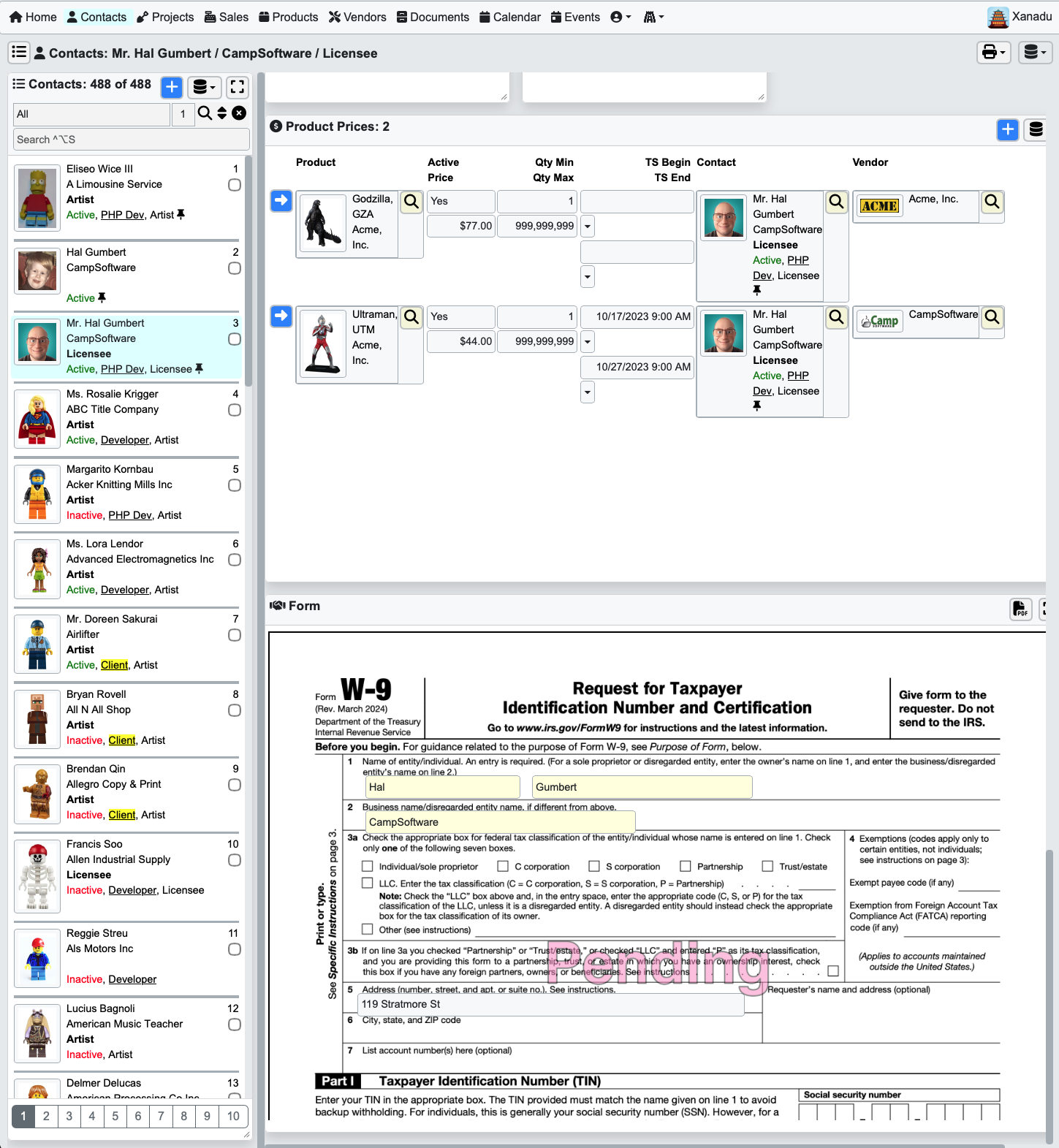Viewport: 1059px width, 1148px height.
Task: Clear the contacts filter with X icon
Action: pyautogui.click(x=239, y=113)
